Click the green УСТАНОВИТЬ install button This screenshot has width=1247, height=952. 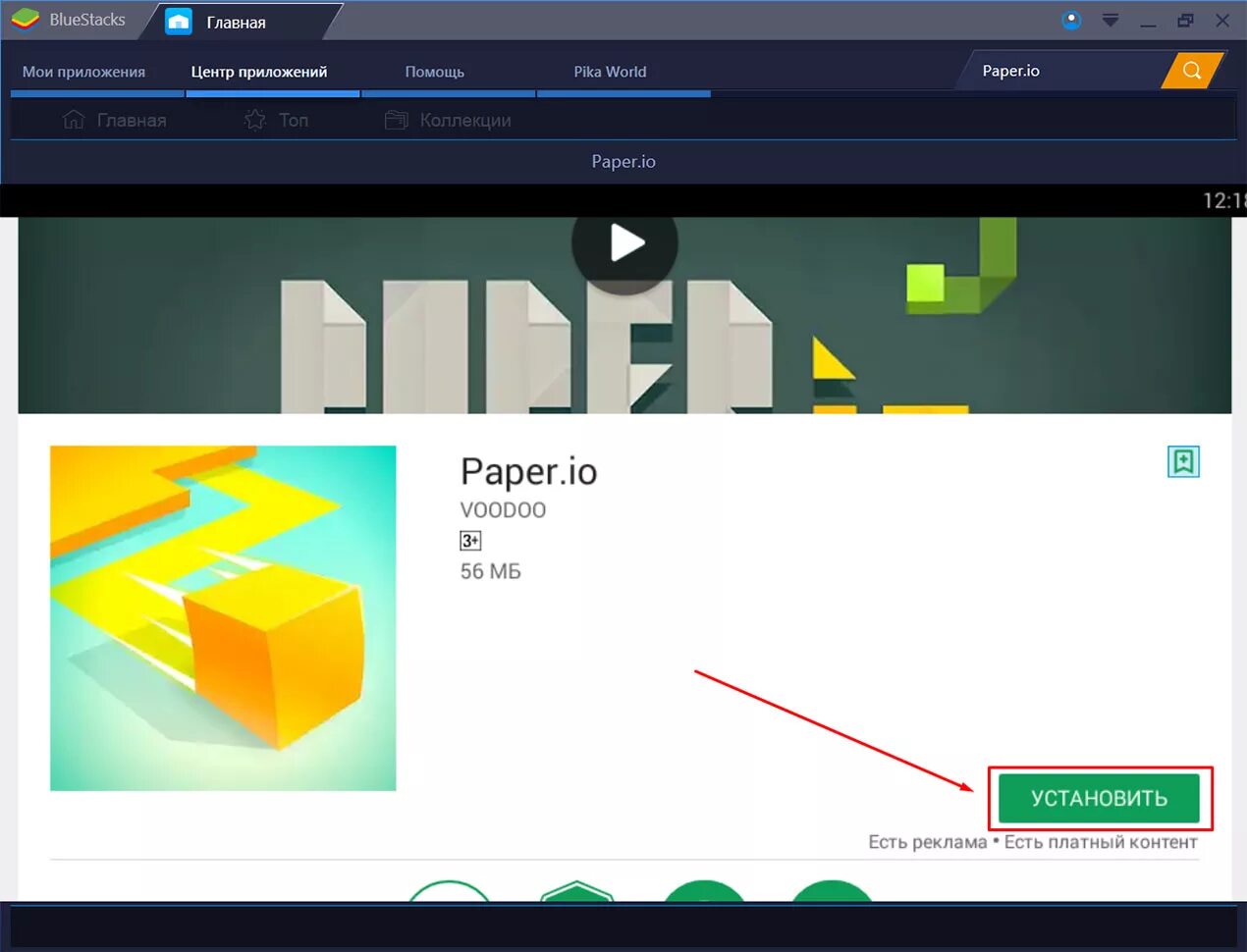pos(1099,798)
